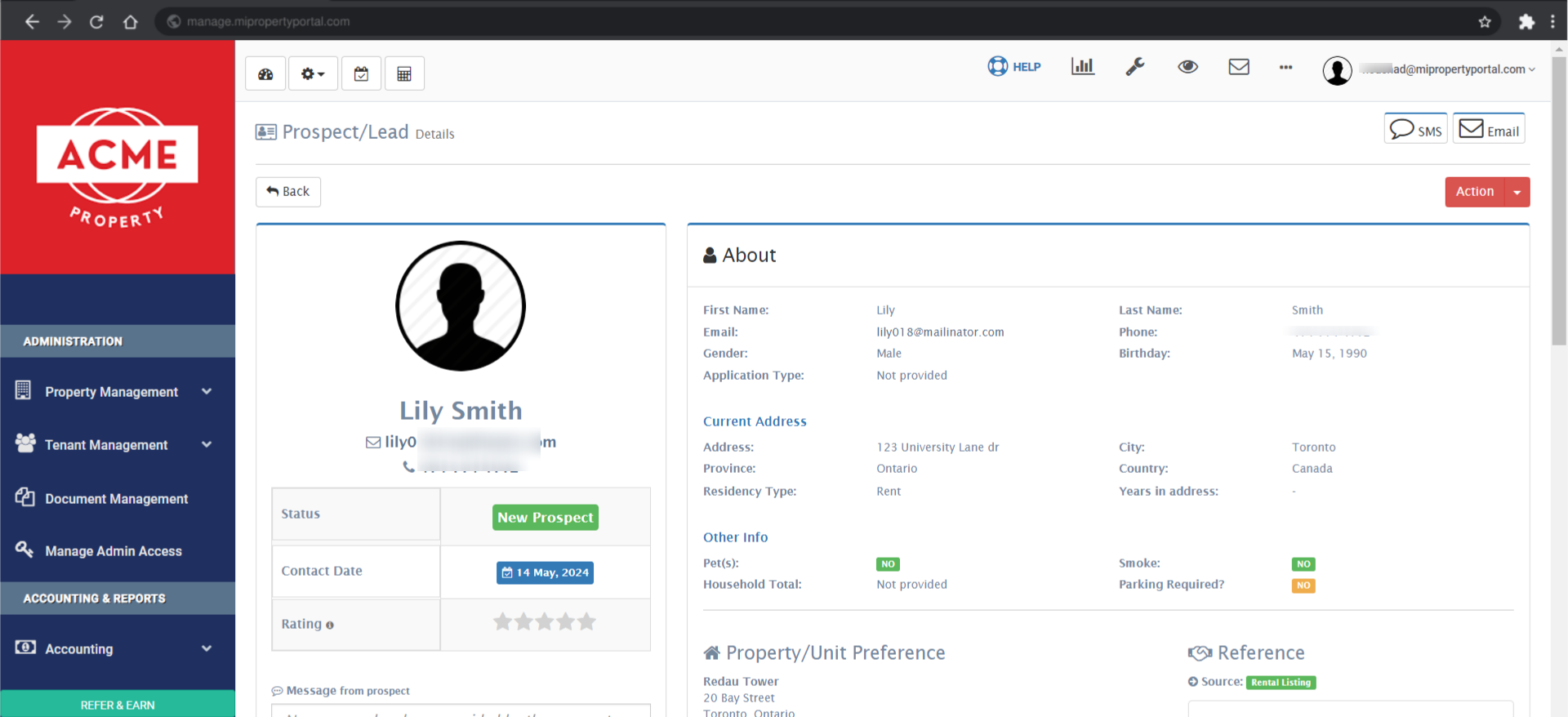The width and height of the screenshot is (1568, 717).
Task: Open the envelope messages icon in header
Action: pos(1239,66)
